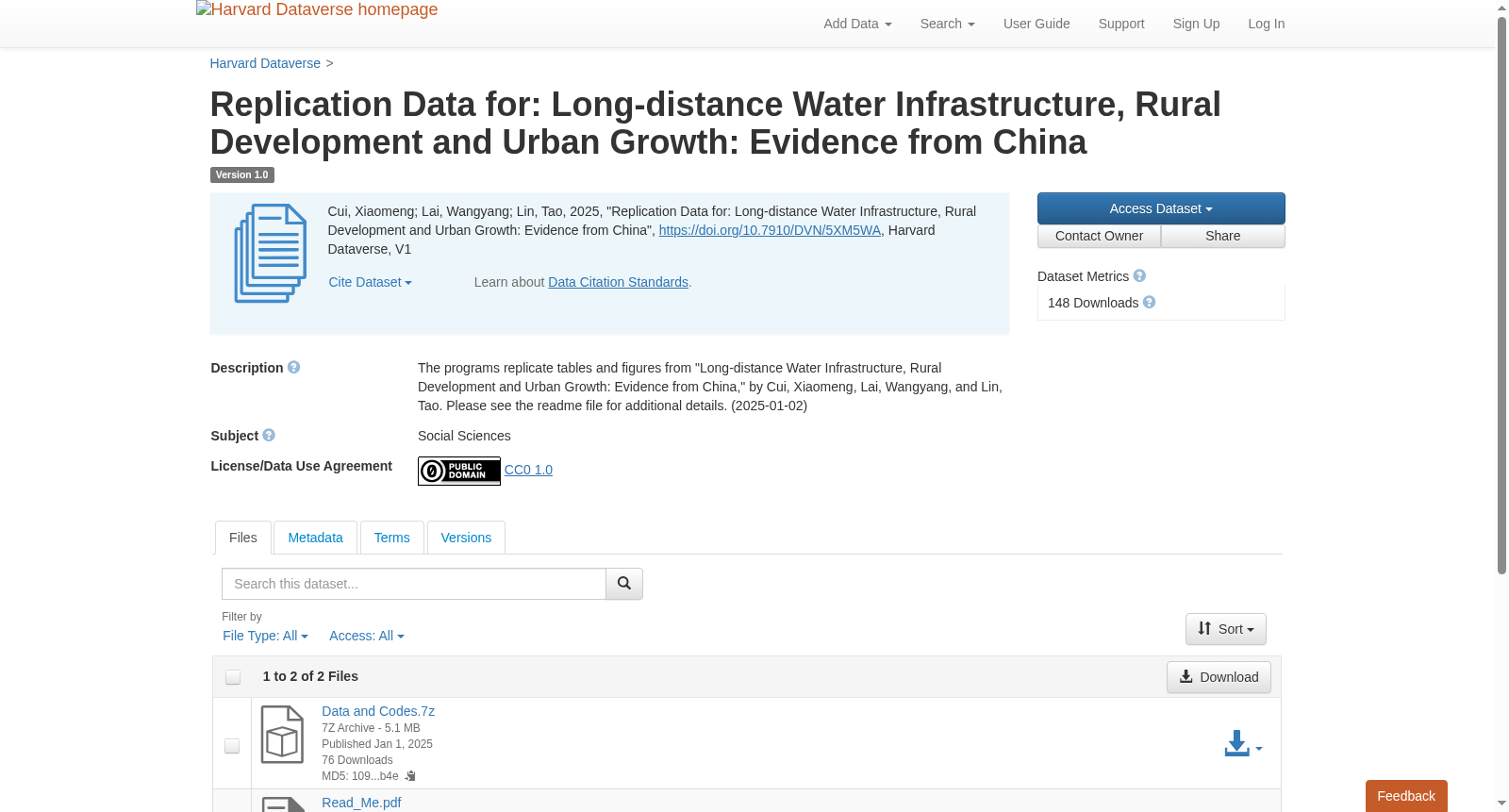Viewport: 1509px width, 812px height.
Task: Copy MD5 checksum of Data and Codes.7z
Action: tap(410, 776)
